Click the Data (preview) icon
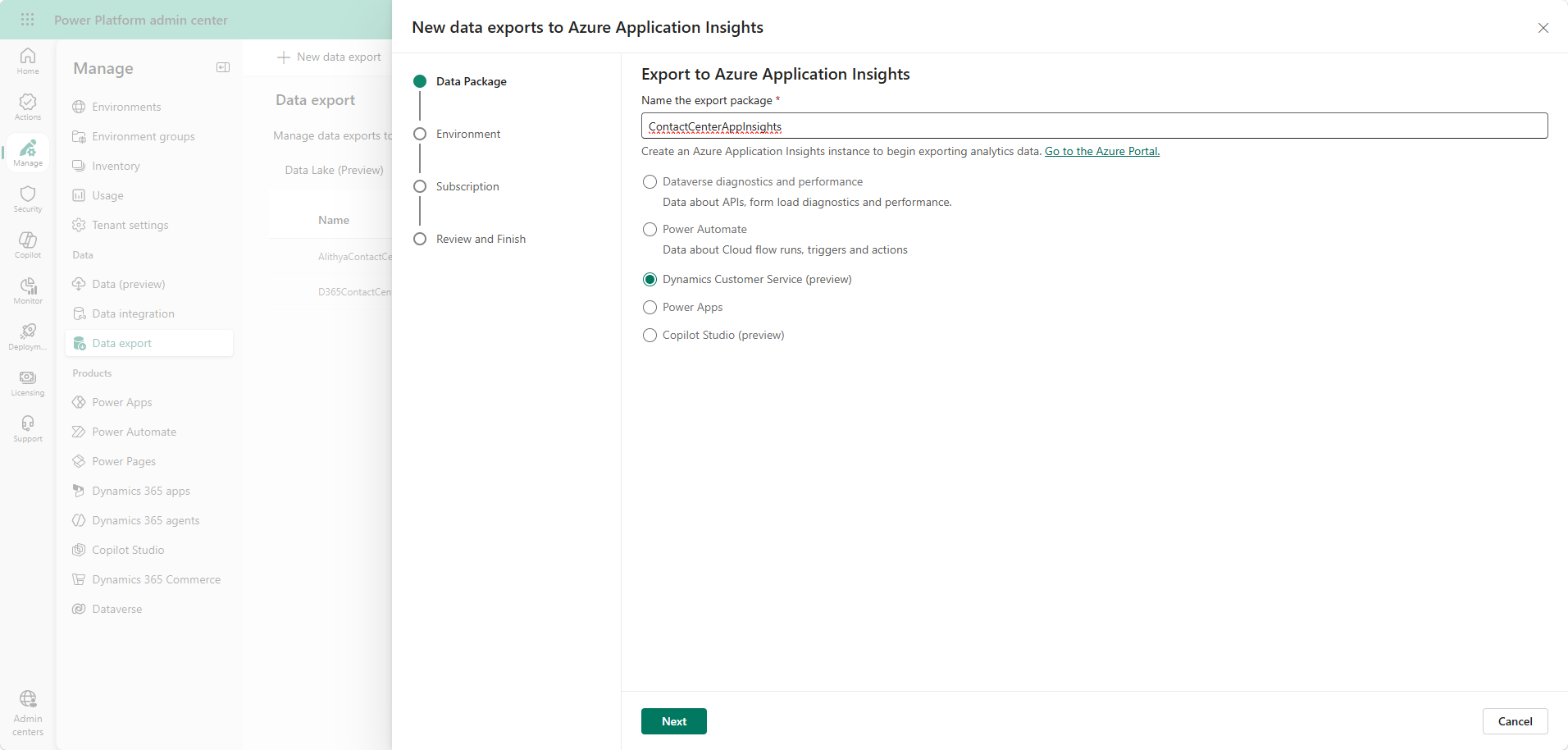1568x750 pixels. tap(79, 284)
